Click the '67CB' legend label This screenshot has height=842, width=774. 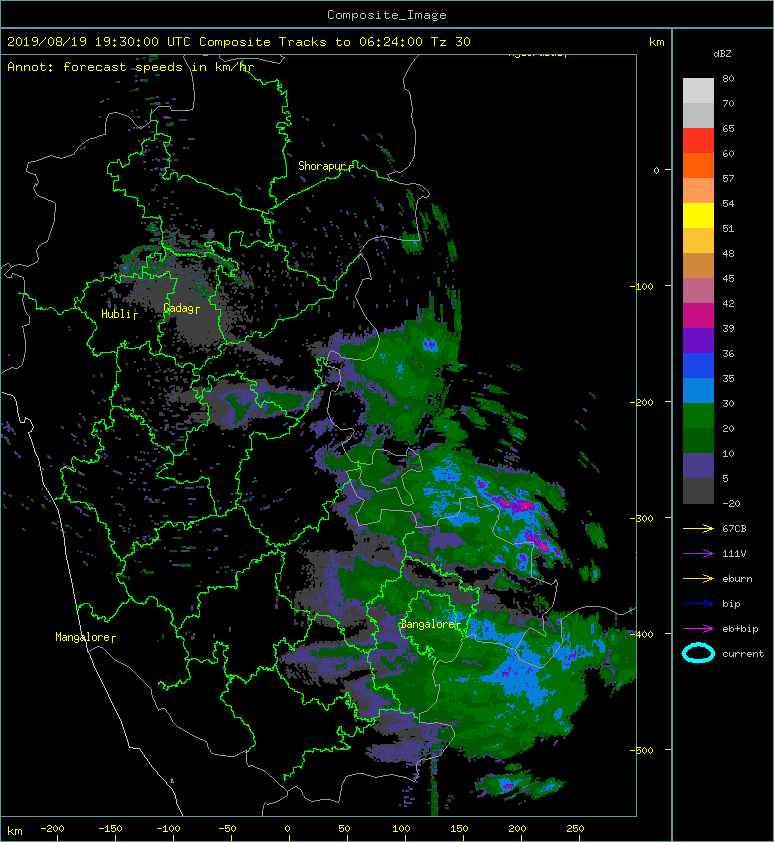[x=734, y=528]
